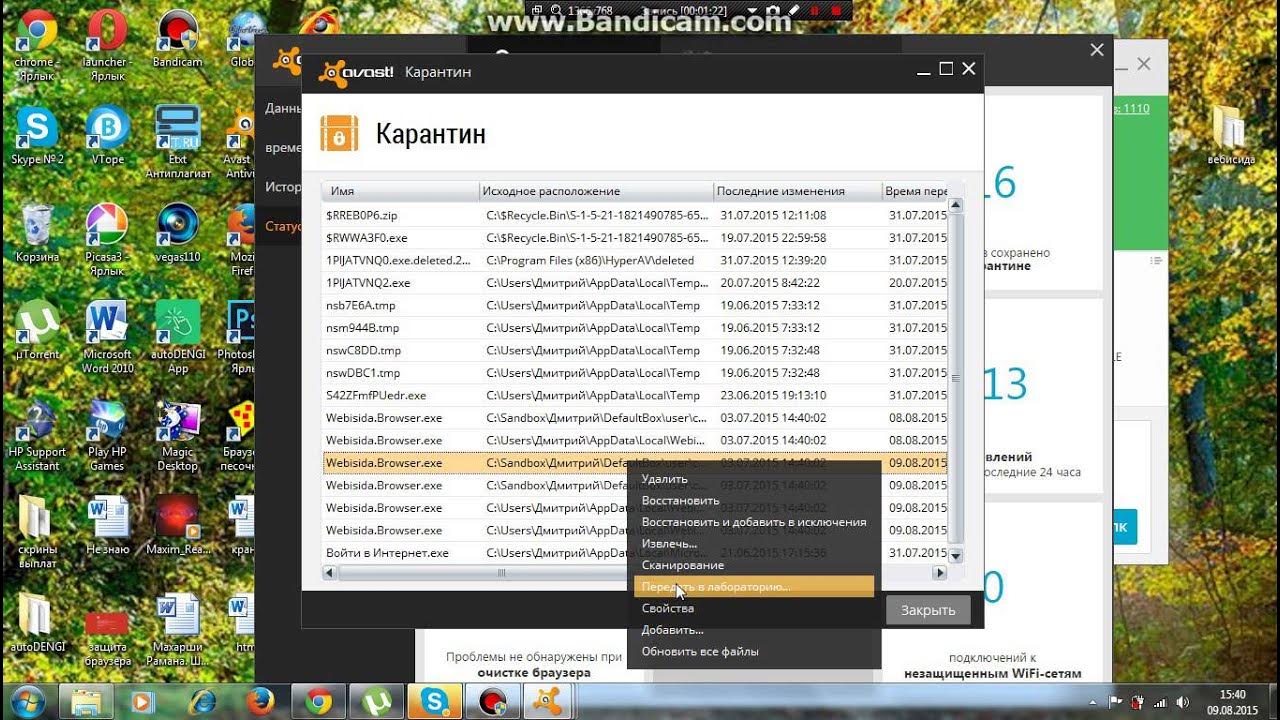Open the HP Support Assistant desktop icon
Screen dimensions: 1280x720
(x=37, y=435)
